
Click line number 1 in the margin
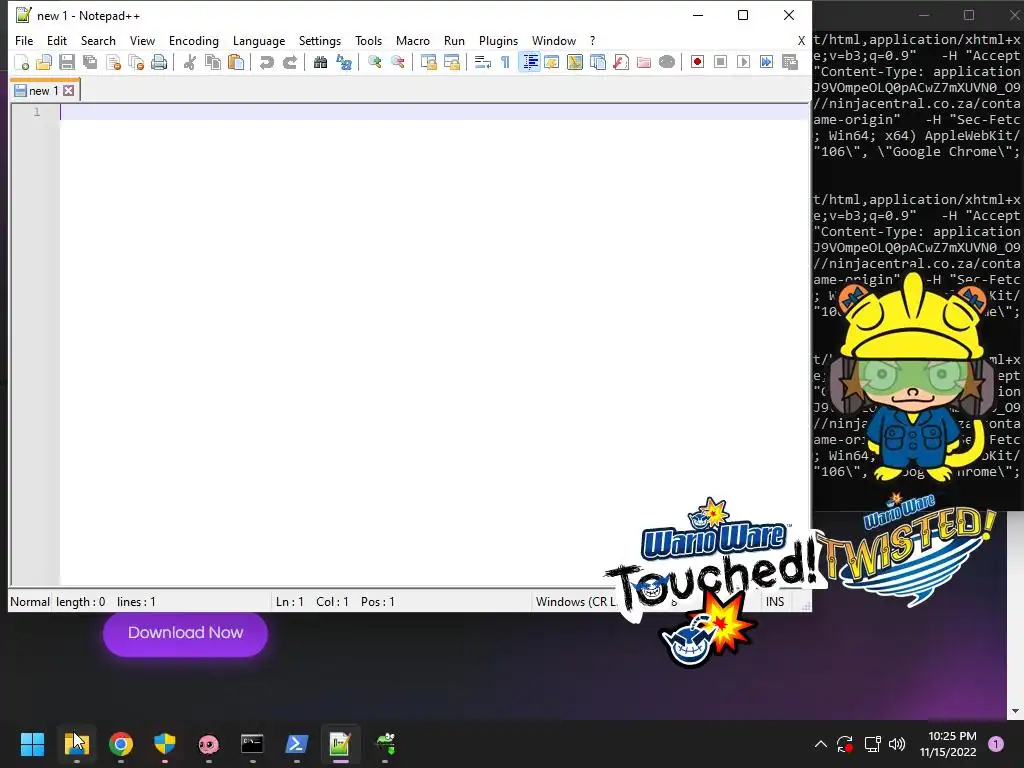click(37, 112)
